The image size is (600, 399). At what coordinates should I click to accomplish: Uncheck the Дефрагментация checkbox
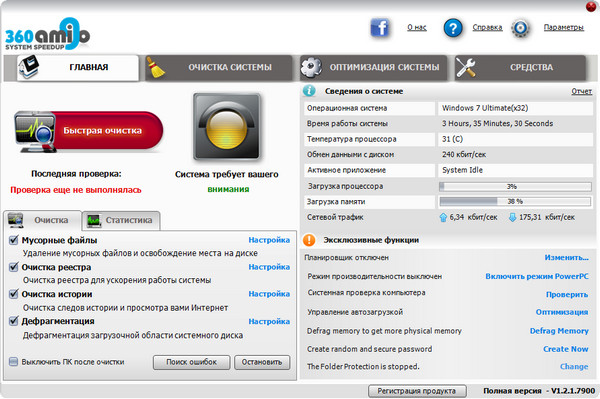tap(13, 321)
